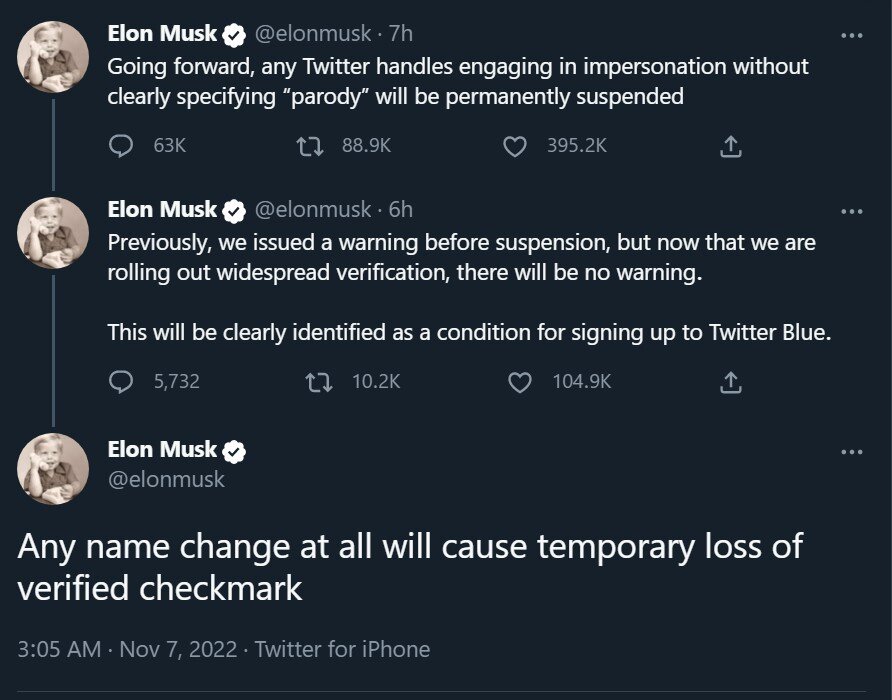Open the first tweet's profile picture
The width and height of the screenshot is (892, 700).
(54, 57)
